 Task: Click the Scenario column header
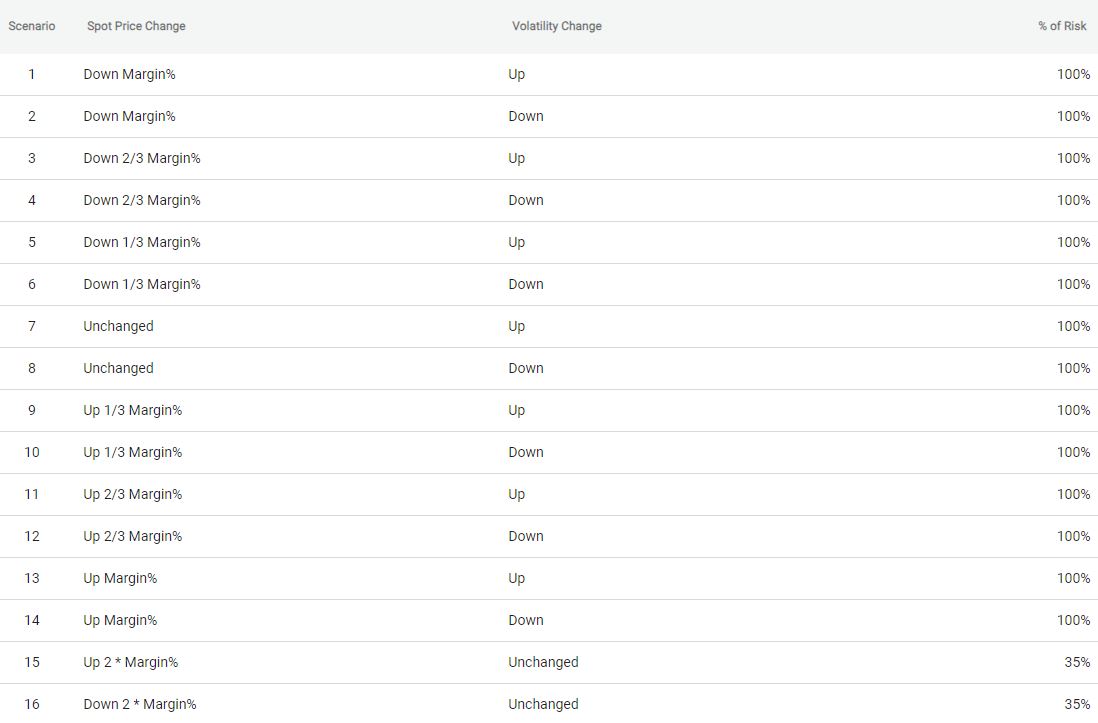(32, 26)
